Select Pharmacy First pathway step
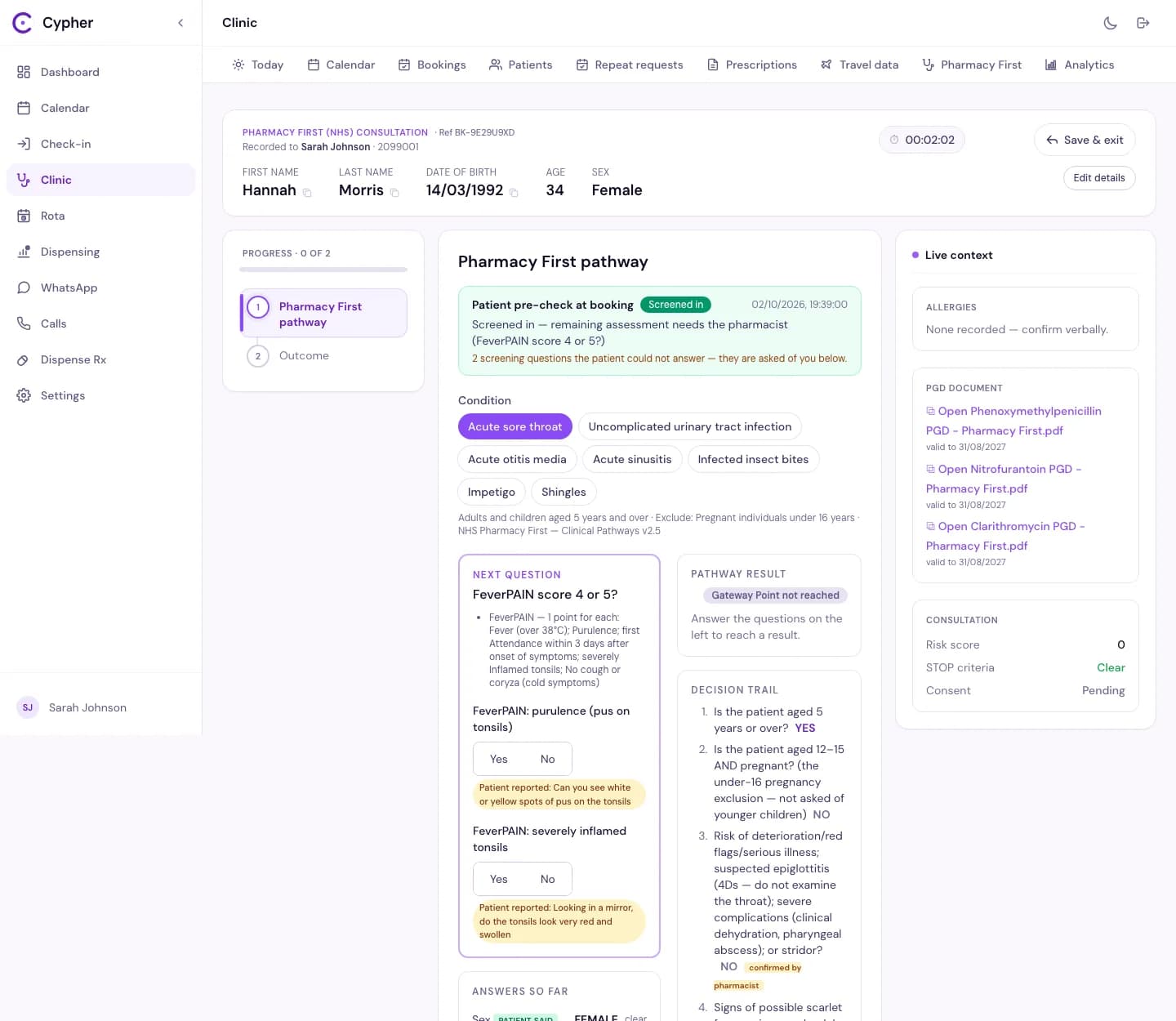 click(x=323, y=314)
